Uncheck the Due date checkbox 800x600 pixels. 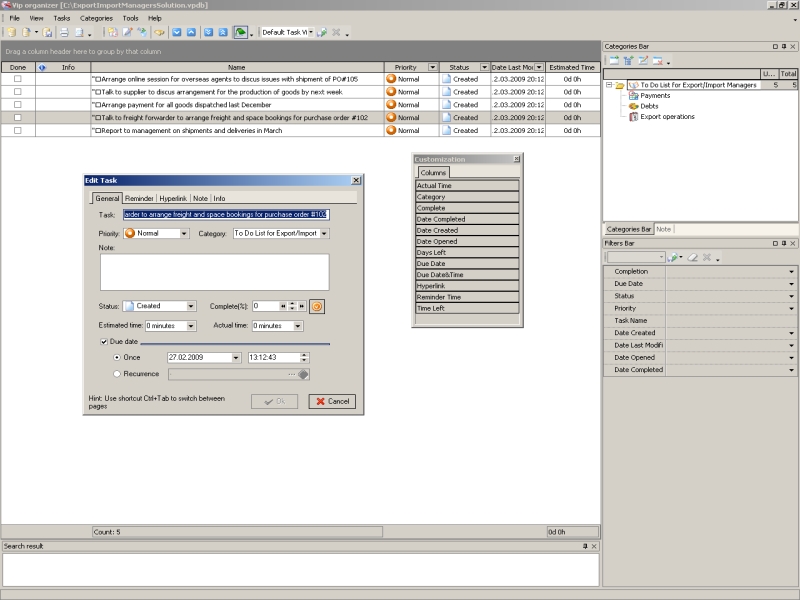105,341
